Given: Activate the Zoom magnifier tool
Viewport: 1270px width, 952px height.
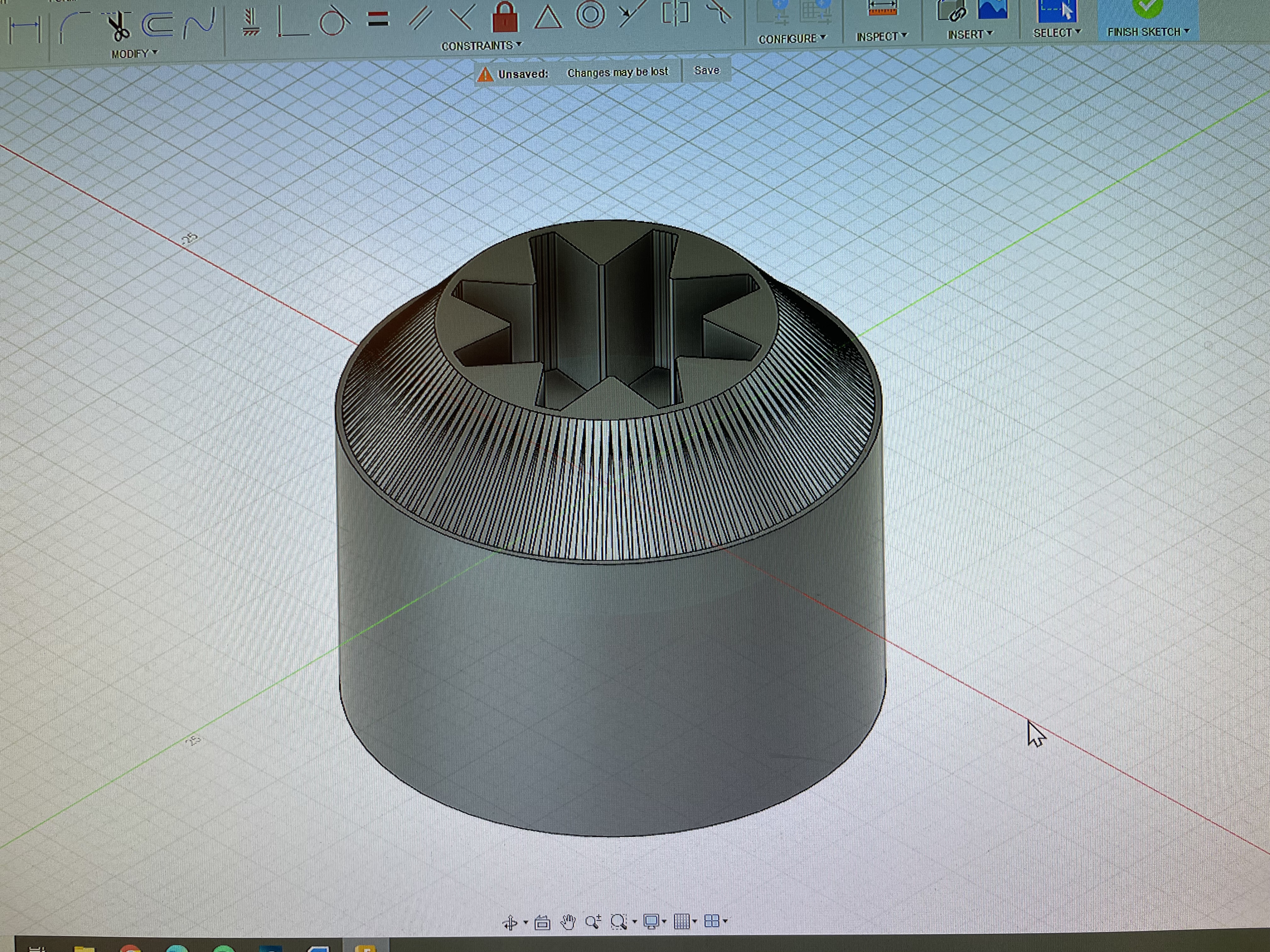Looking at the screenshot, I should (x=593, y=921).
